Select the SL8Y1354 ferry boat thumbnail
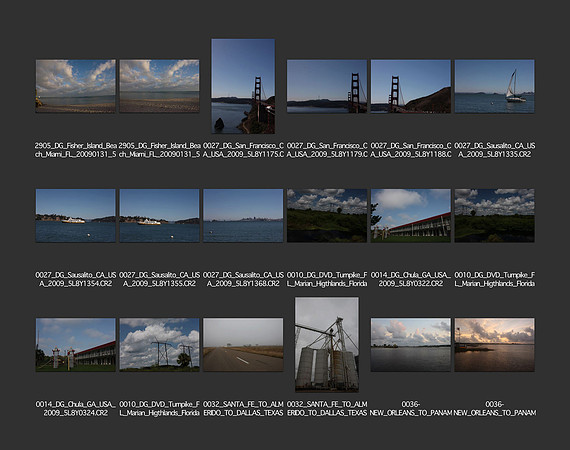Image resolution: width=570 pixels, height=450 pixels. (x=76, y=216)
